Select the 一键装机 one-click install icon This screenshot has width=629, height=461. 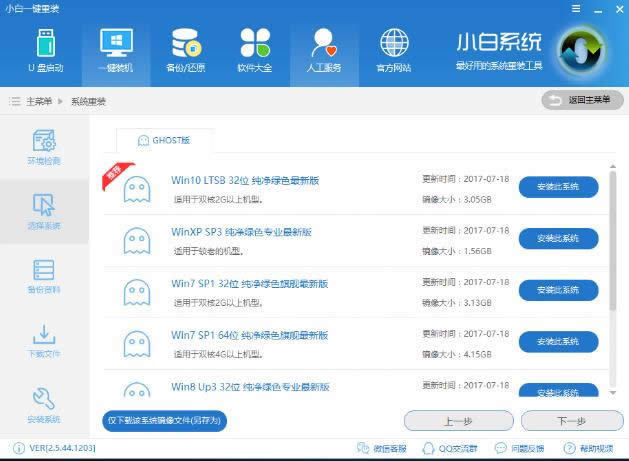116,50
